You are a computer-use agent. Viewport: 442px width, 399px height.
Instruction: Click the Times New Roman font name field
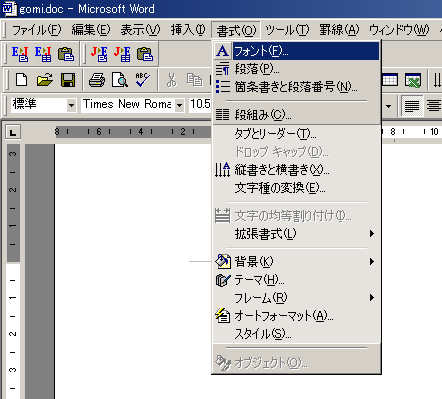[x=128, y=105]
